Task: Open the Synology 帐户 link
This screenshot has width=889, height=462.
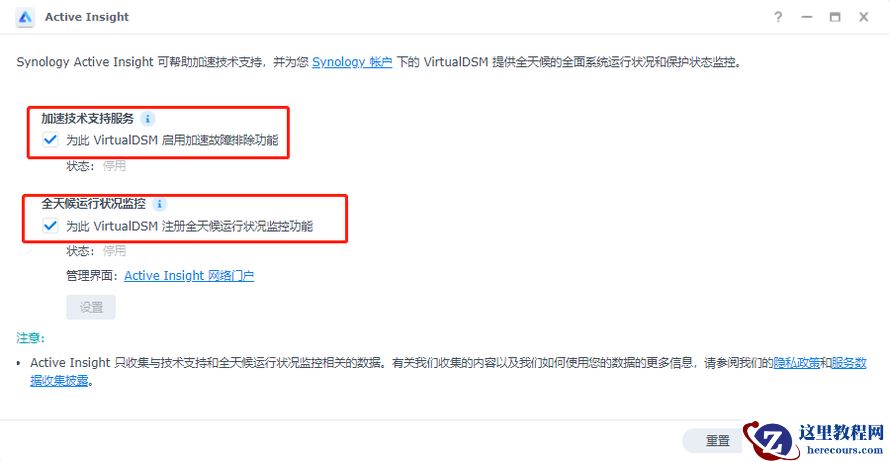Action: tap(352, 62)
